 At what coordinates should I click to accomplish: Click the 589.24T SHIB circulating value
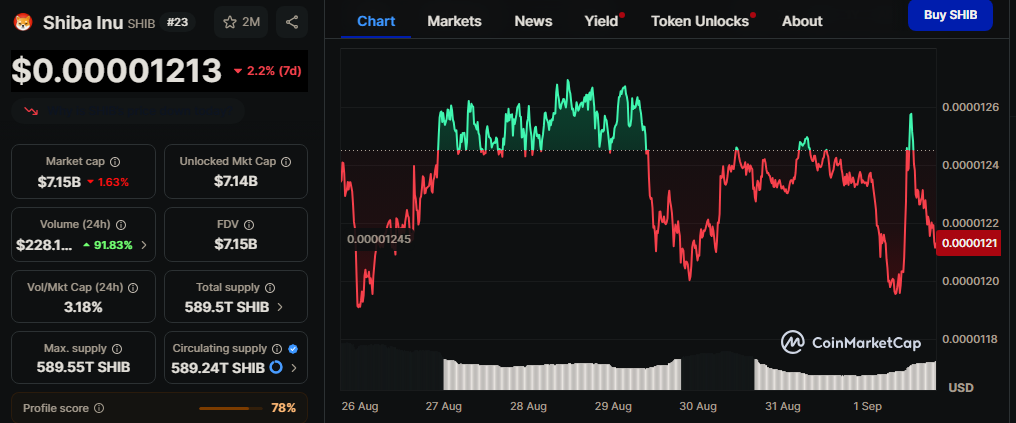218,368
